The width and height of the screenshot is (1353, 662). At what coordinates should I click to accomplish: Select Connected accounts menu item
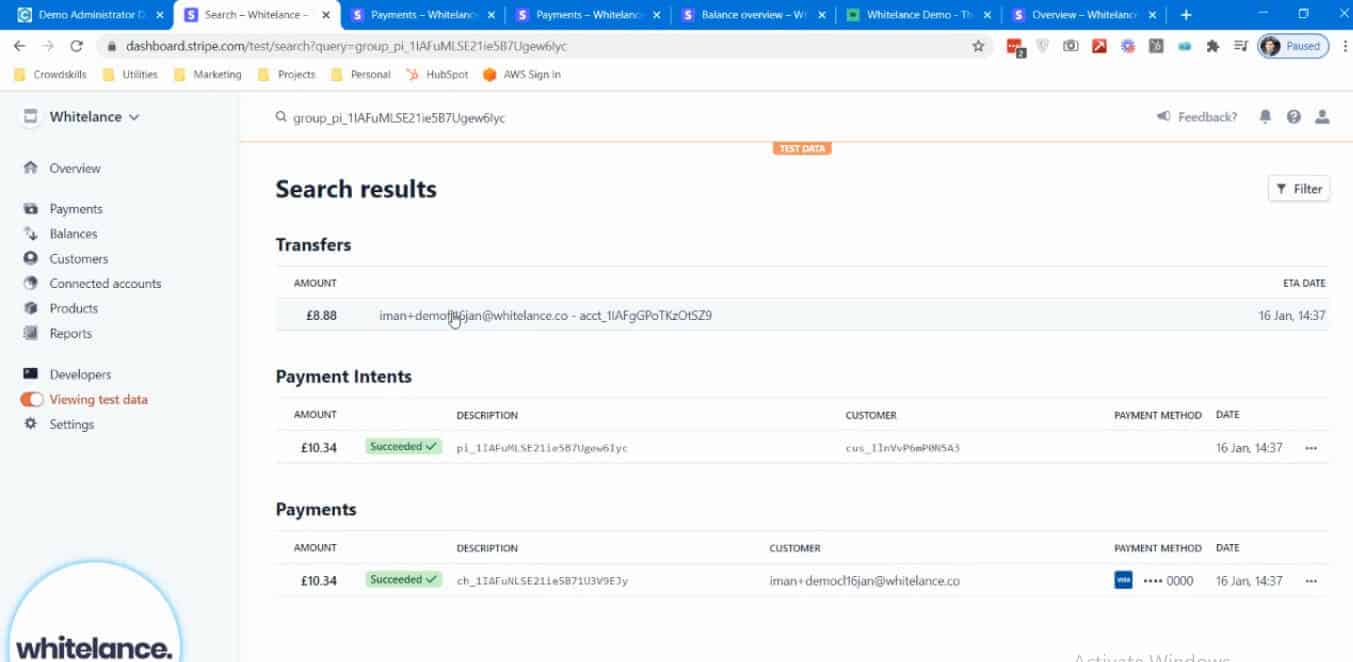coord(105,284)
